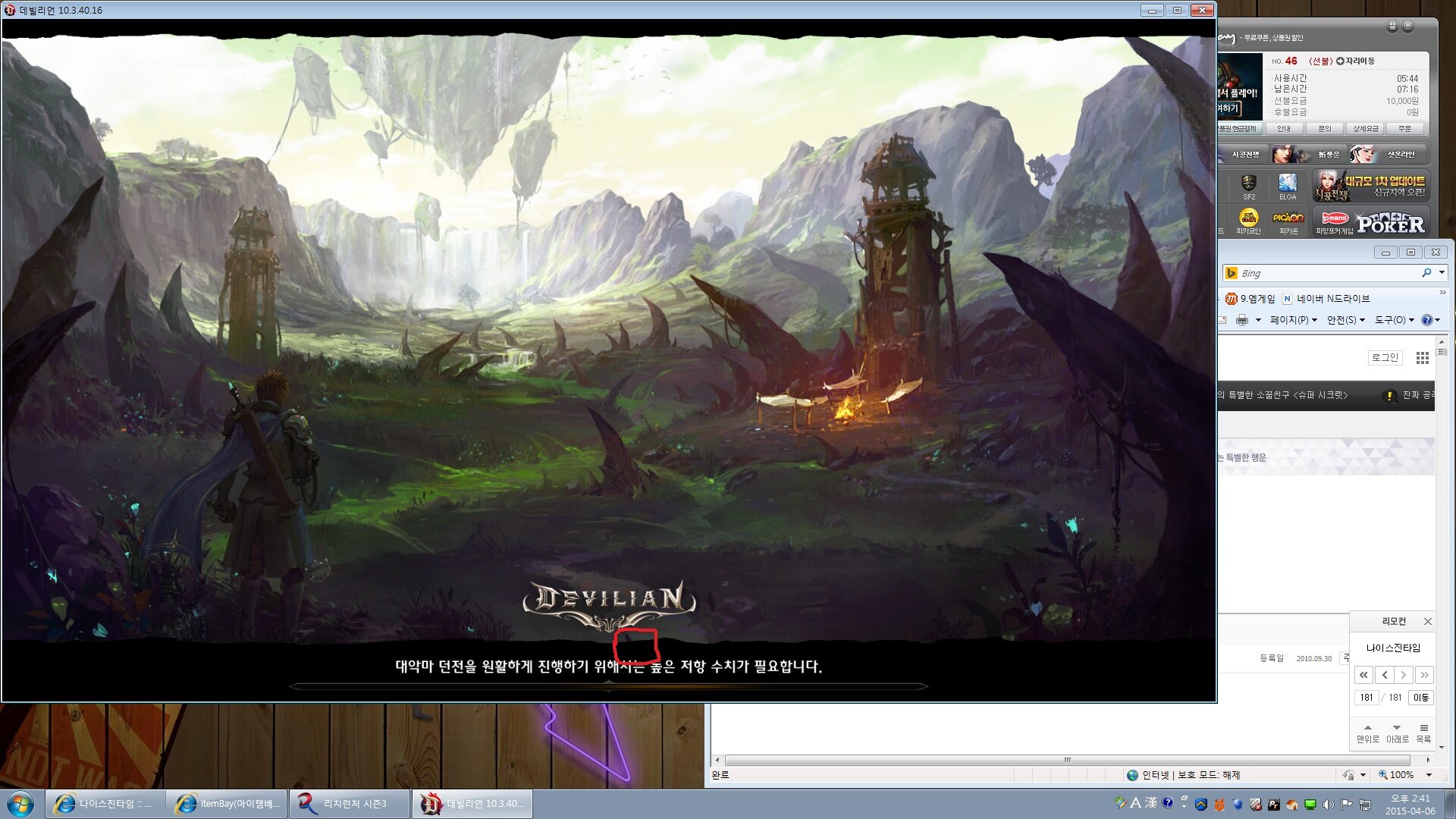Open the 안전(S) menu
The height and width of the screenshot is (819, 1456).
point(1345,320)
